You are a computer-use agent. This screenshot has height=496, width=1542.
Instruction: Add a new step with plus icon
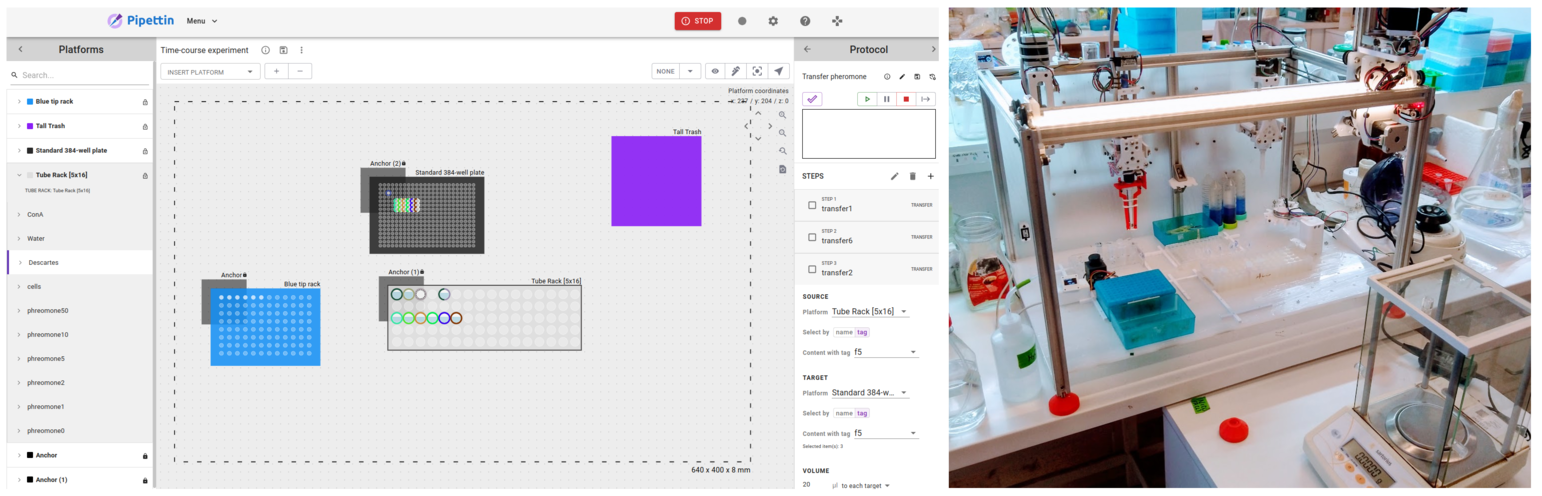click(x=930, y=176)
